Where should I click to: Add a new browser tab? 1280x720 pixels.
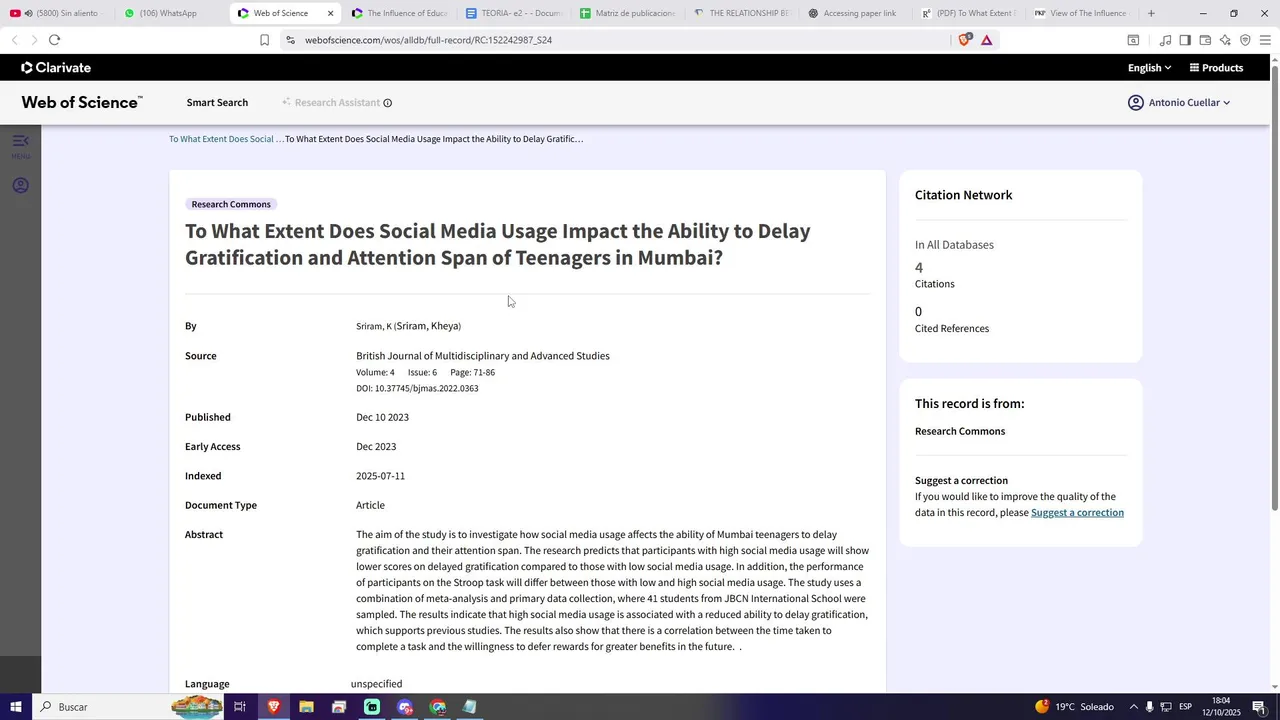point(1151,13)
